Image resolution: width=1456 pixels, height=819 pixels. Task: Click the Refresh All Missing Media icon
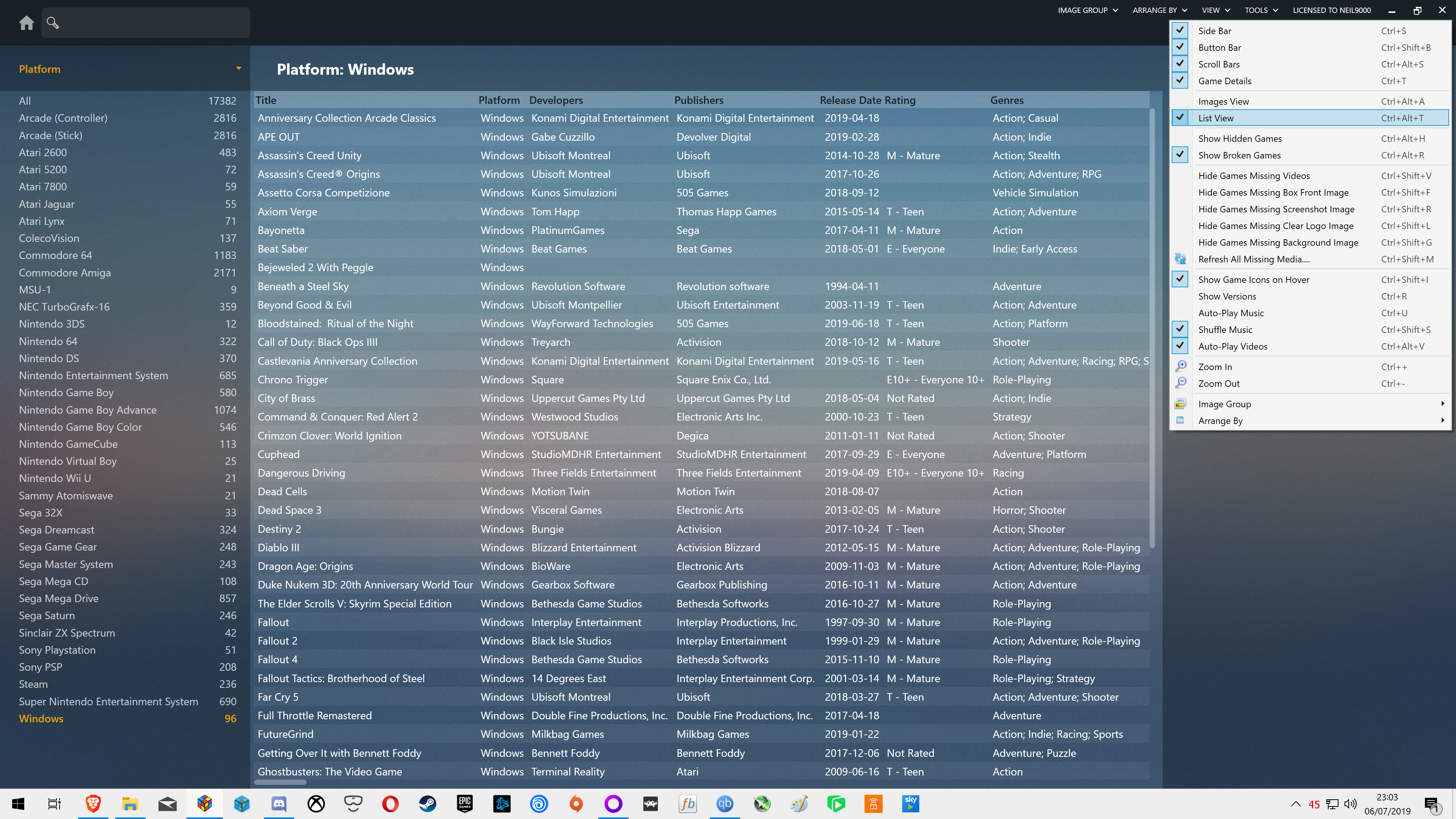pos(1180,259)
